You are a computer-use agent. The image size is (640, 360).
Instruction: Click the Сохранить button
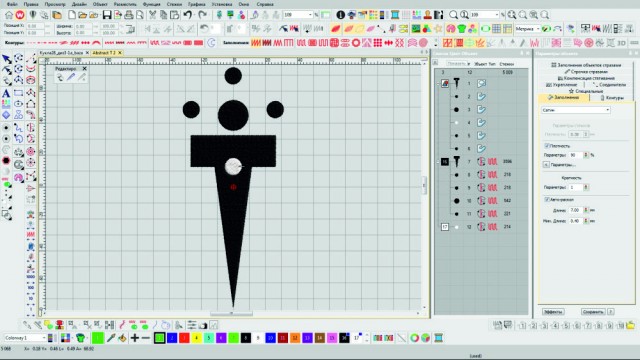coord(593,312)
